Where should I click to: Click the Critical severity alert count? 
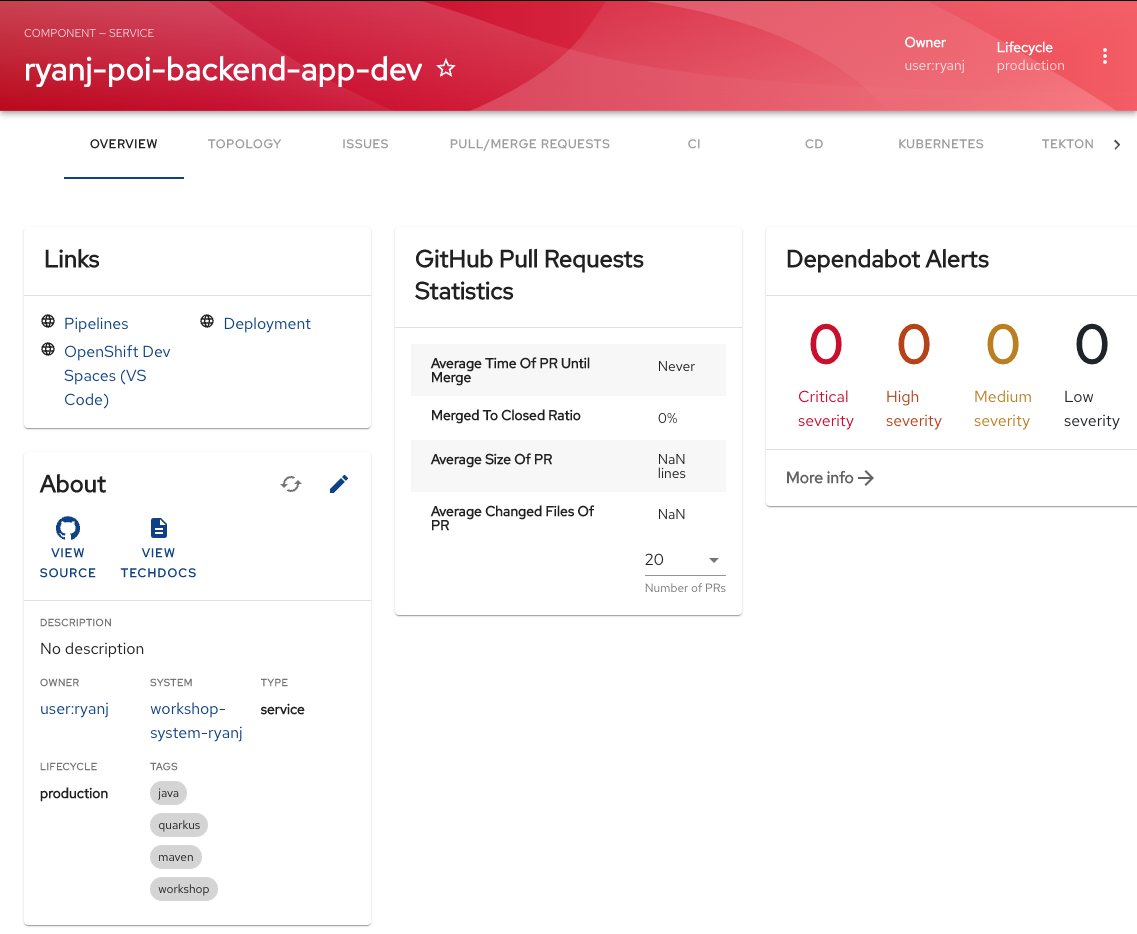(x=826, y=344)
